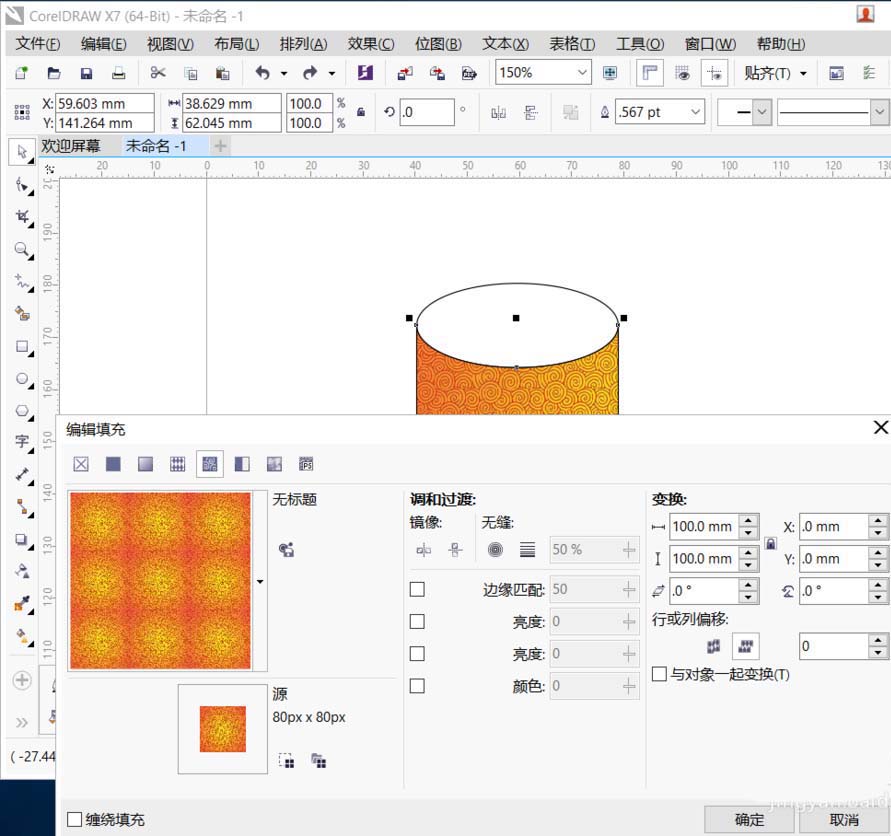Image resolution: width=891 pixels, height=836 pixels.
Task: Enable the 边缘匹配 checkbox
Action: click(418, 589)
